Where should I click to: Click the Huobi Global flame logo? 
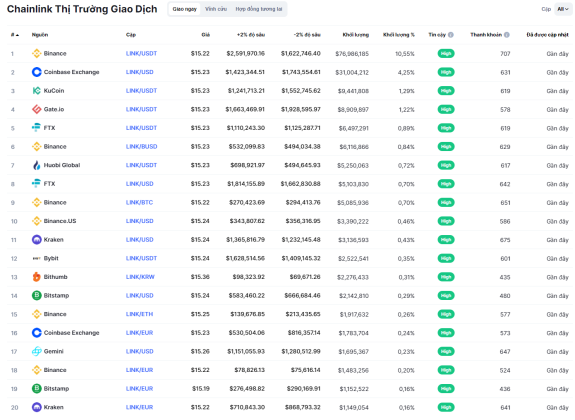pos(36,165)
